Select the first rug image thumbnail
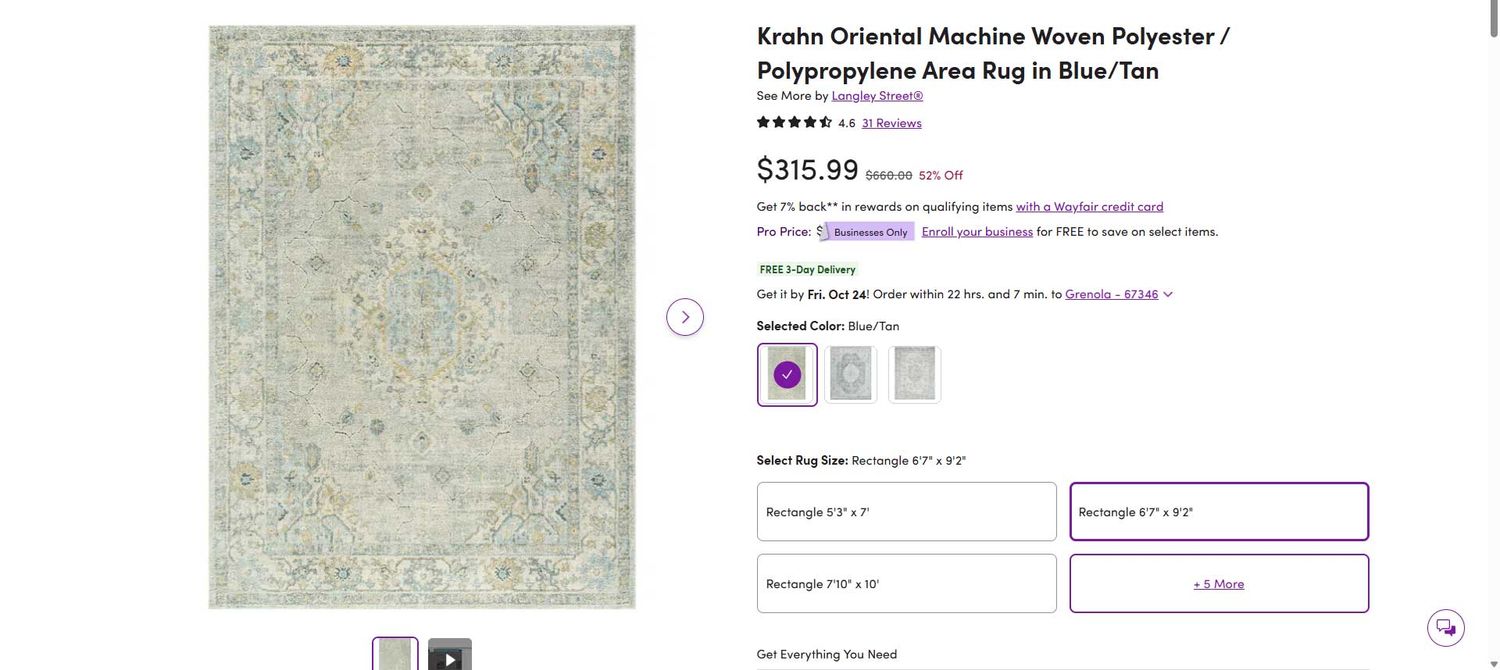Viewport: 1500px width, 670px height. point(395,655)
